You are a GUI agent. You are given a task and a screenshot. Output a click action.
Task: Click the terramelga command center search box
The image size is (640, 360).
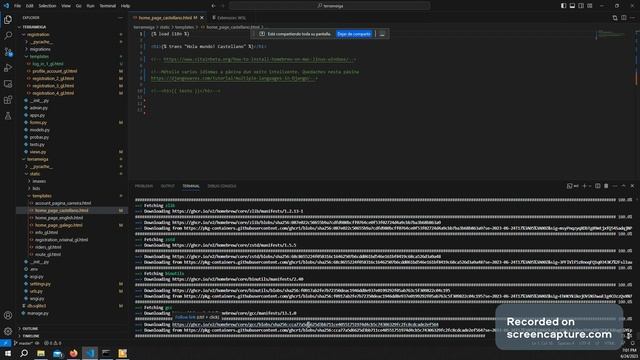pos(329,6)
